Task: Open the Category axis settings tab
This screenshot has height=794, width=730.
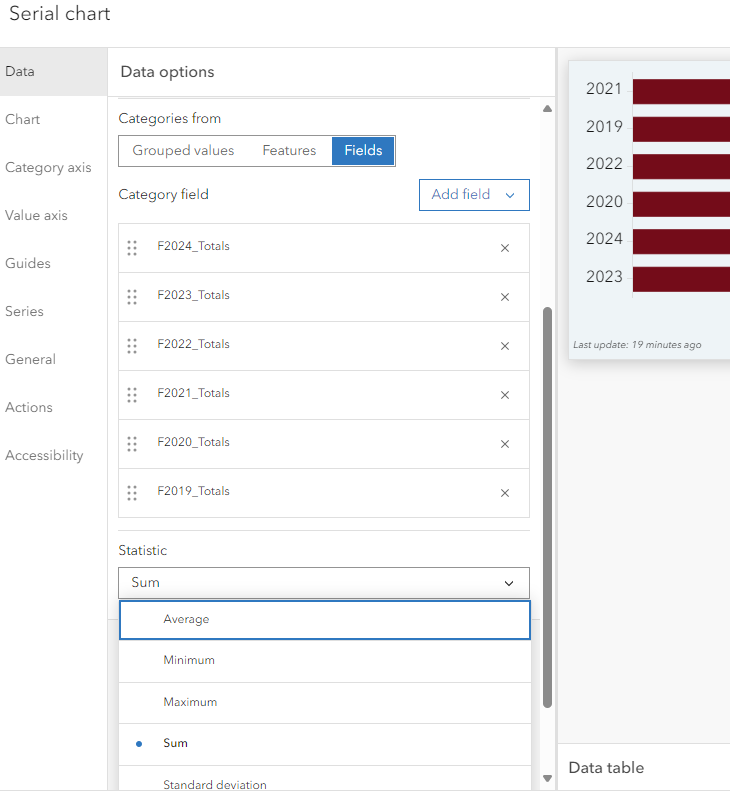Action: tap(48, 168)
